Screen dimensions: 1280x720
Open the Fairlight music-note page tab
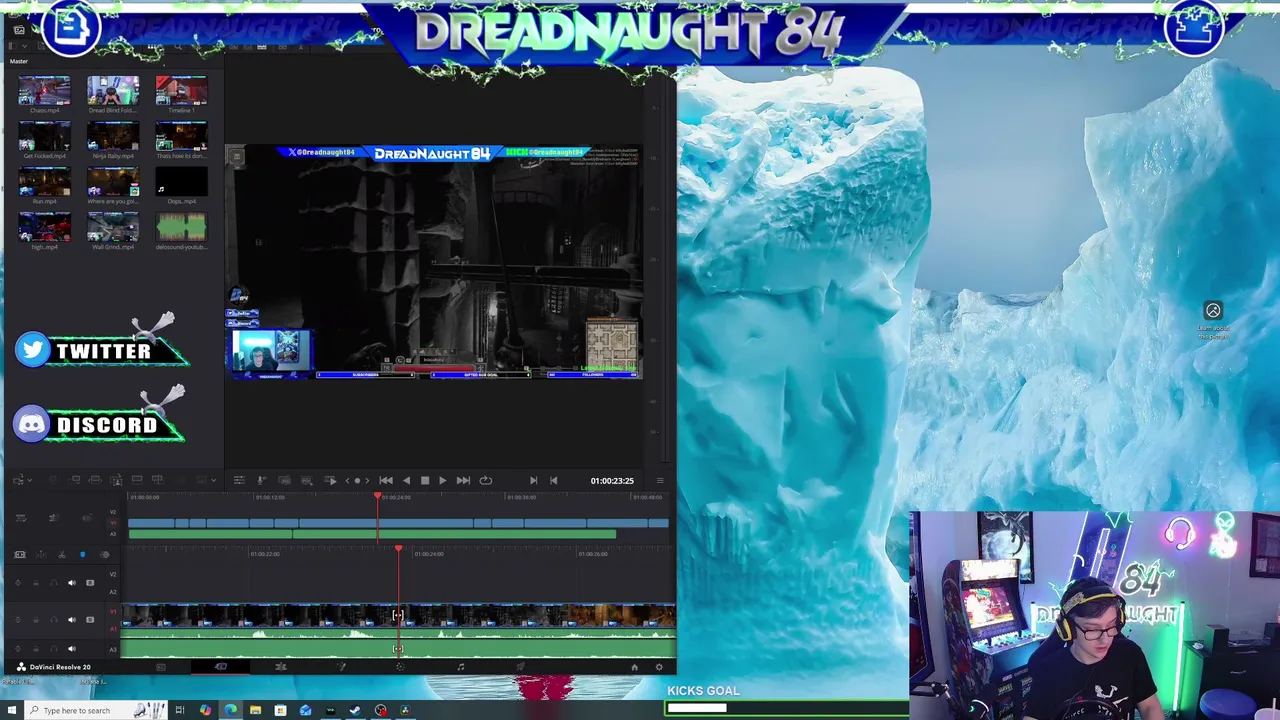coord(461,667)
